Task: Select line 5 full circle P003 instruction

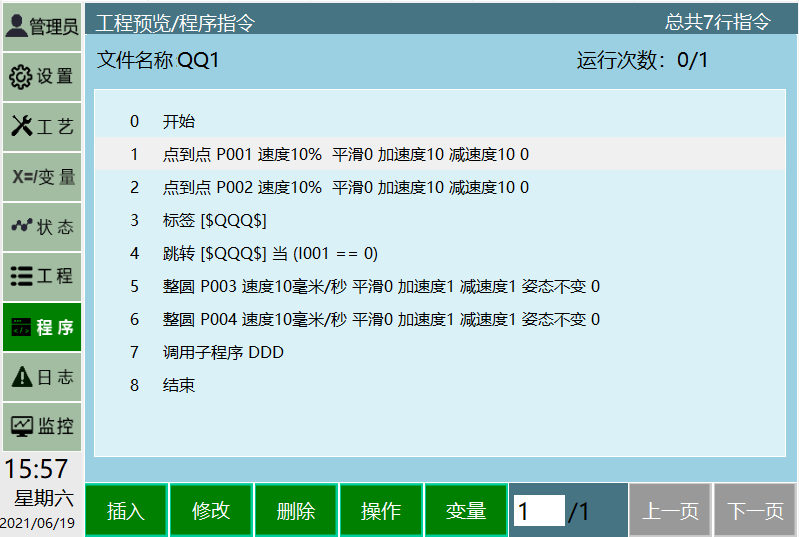Action: pyautogui.click(x=380, y=286)
